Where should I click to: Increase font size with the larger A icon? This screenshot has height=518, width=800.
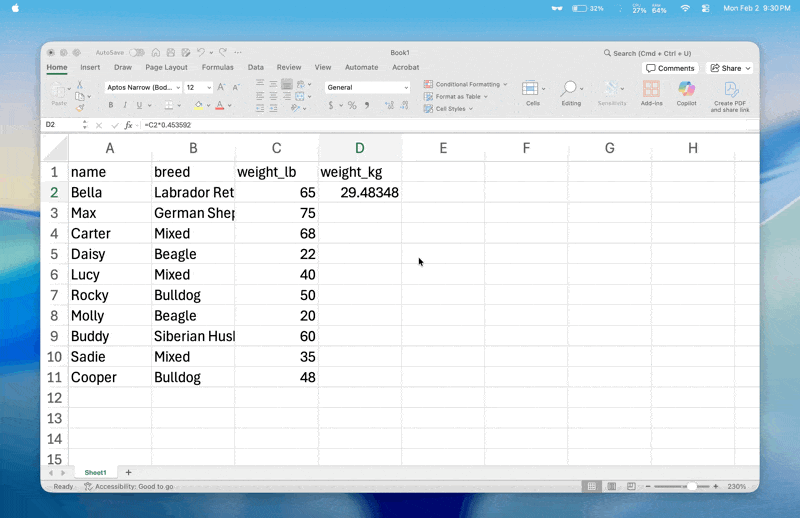pyautogui.click(x=221, y=87)
